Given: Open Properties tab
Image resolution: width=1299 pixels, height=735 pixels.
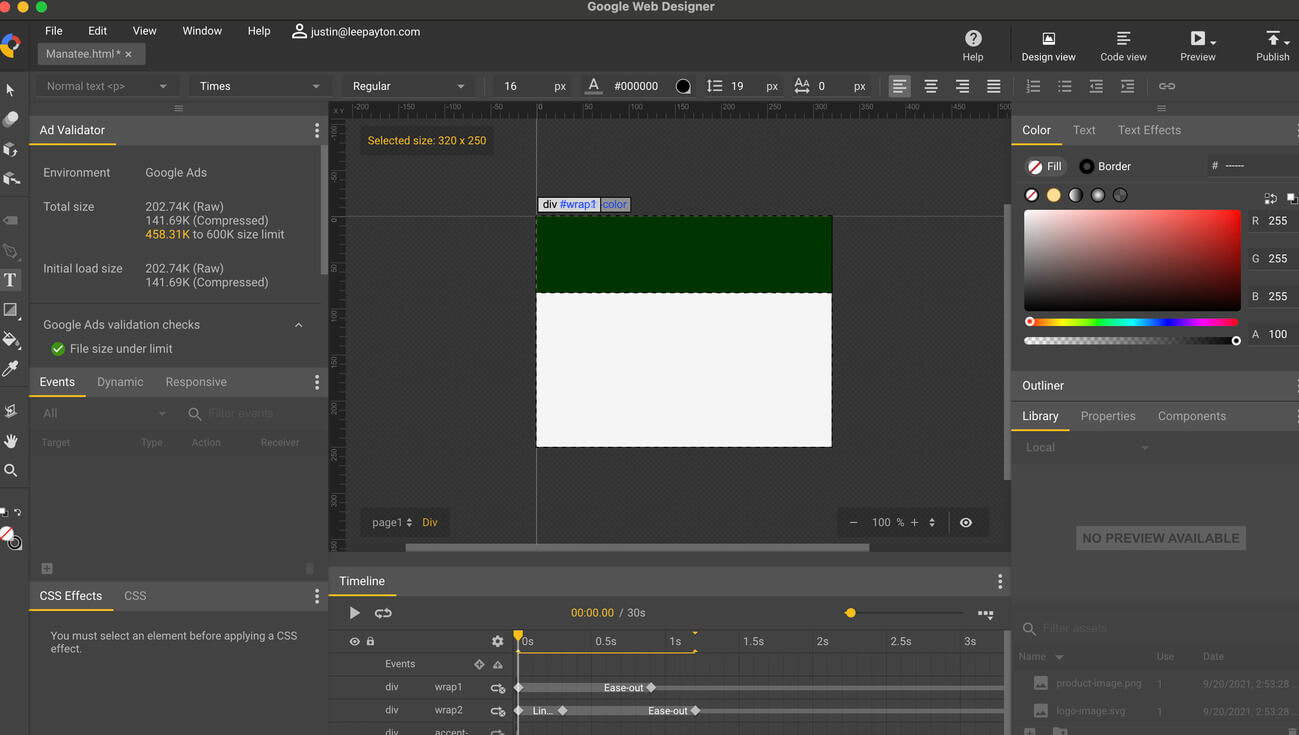Looking at the screenshot, I should 1108,416.
